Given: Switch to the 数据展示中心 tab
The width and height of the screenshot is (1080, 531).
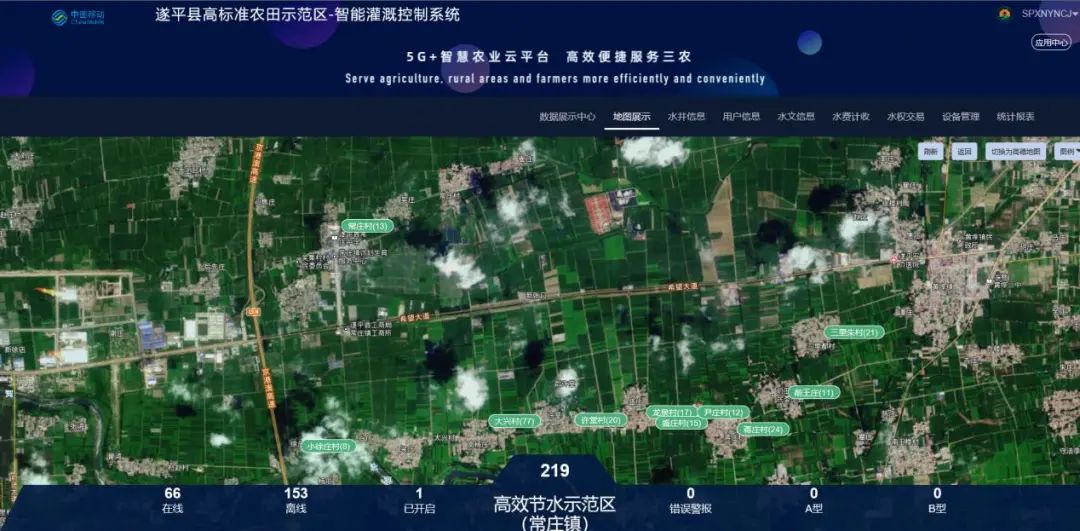Looking at the screenshot, I should 567,116.
